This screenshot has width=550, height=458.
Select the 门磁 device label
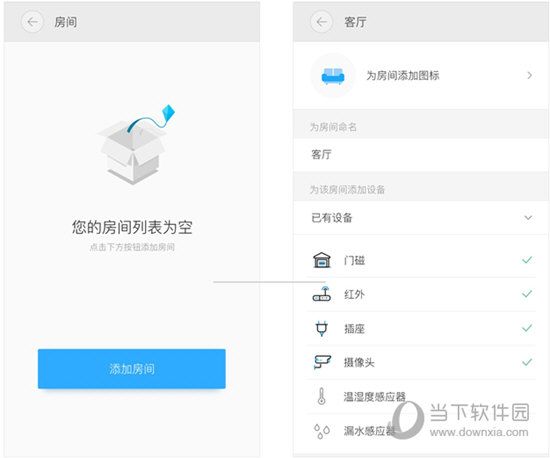click(x=354, y=260)
